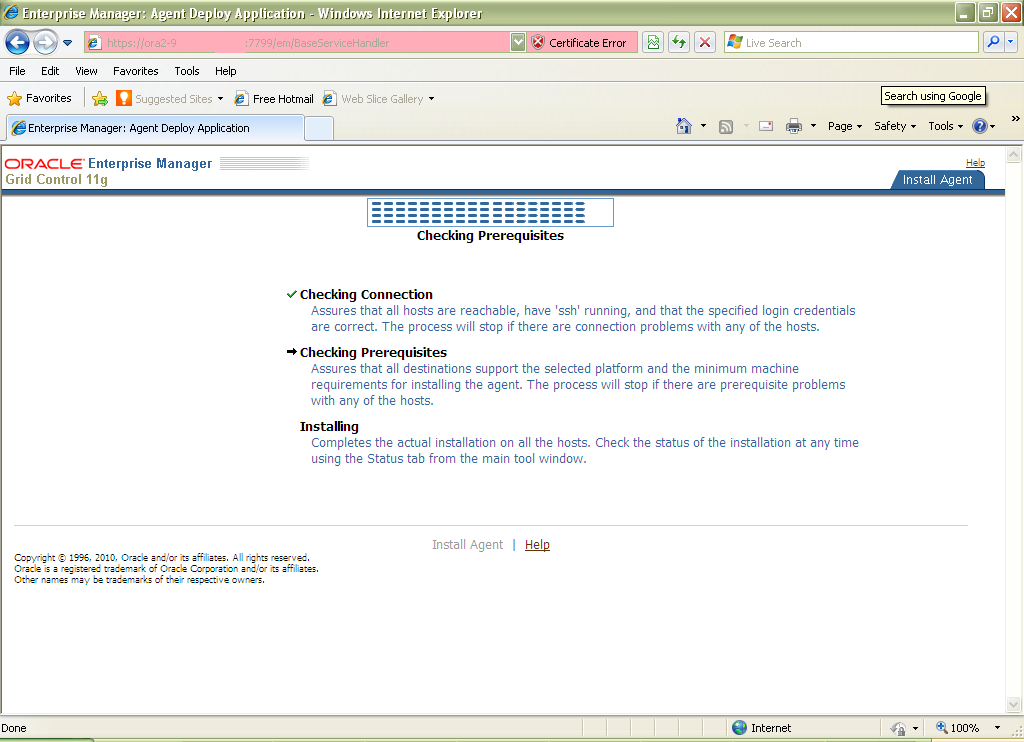Image resolution: width=1024 pixels, height=742 pixels.
Task: Click the RSS feeds icon
Action: click(x=726, y=127)
